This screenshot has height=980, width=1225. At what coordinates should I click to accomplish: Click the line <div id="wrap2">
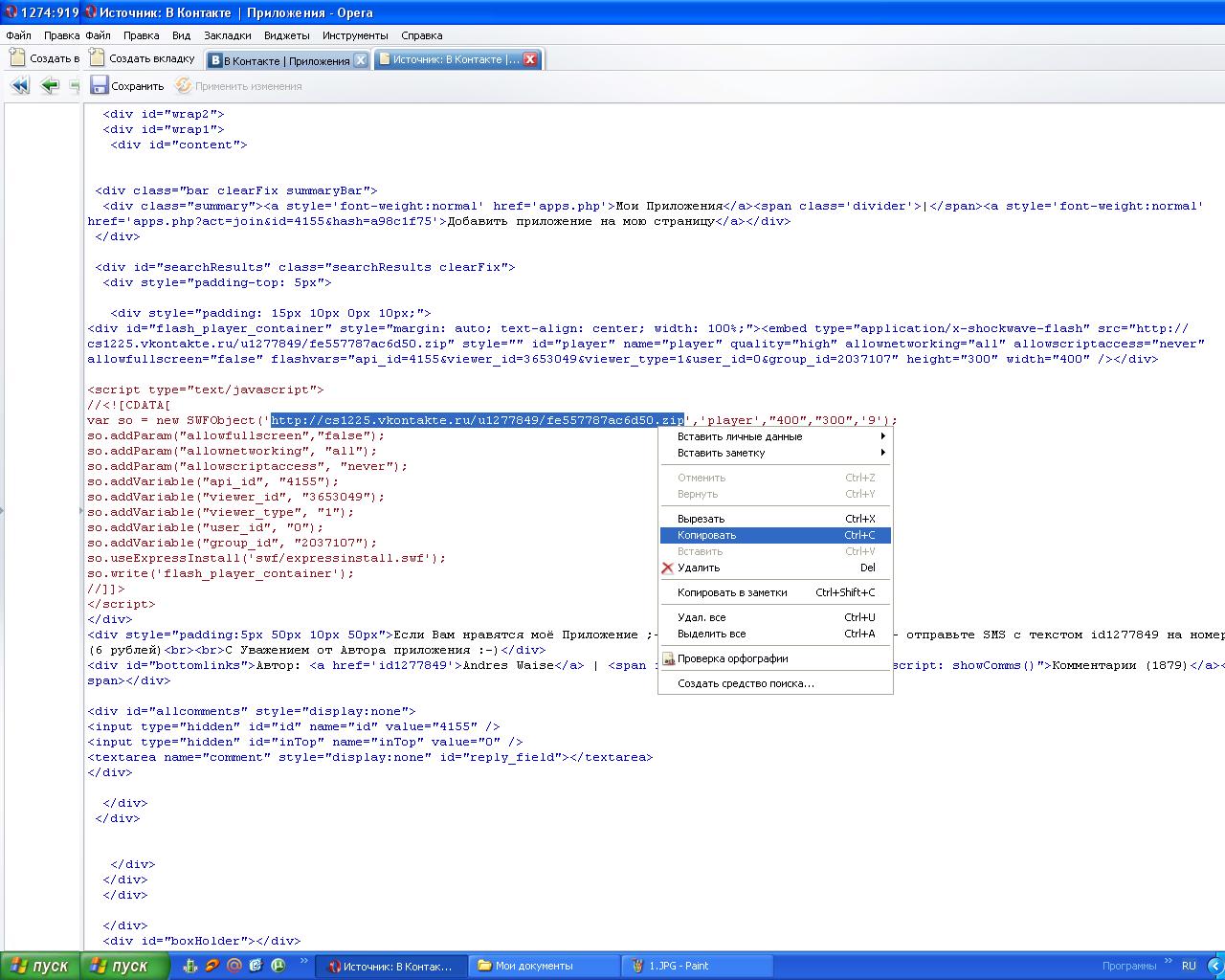pyautogui.click(x=164, y=114)
